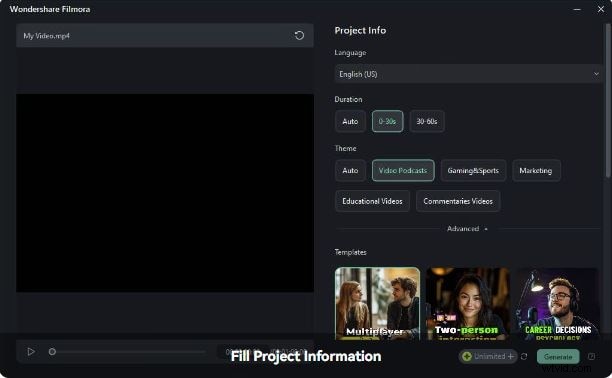Open the Language dropdown showing English (US)
Image resolution: width=612 pixels, height=378 pixels.
point(468,74)
